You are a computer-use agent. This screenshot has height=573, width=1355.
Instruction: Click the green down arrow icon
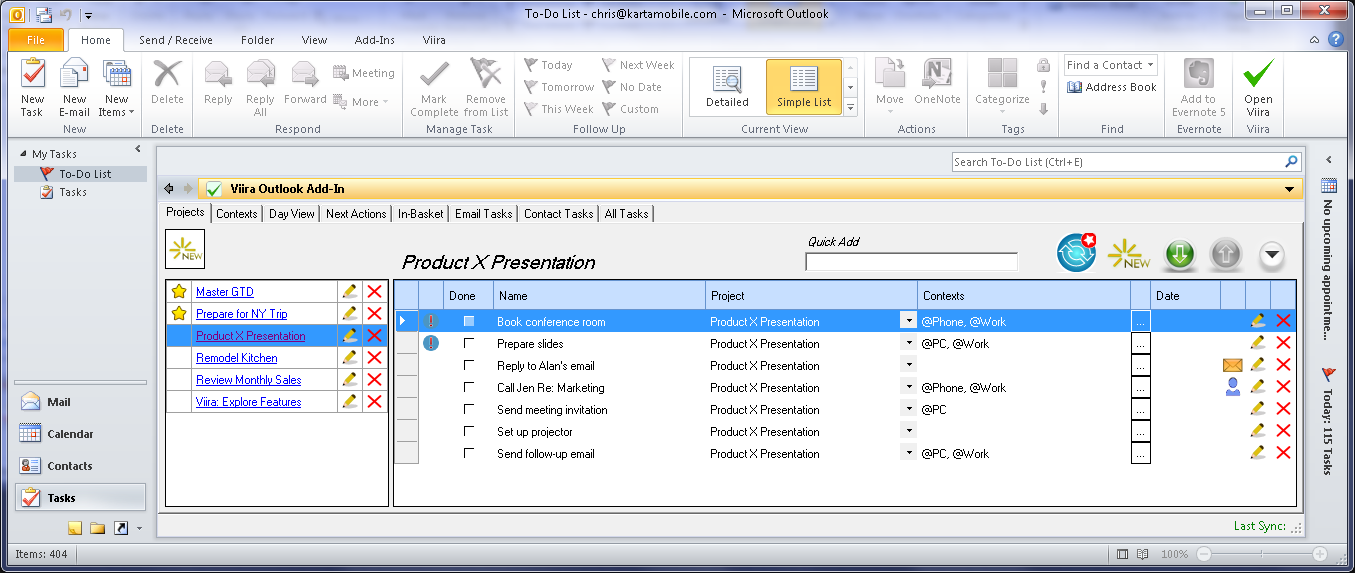coord(1180,255)
